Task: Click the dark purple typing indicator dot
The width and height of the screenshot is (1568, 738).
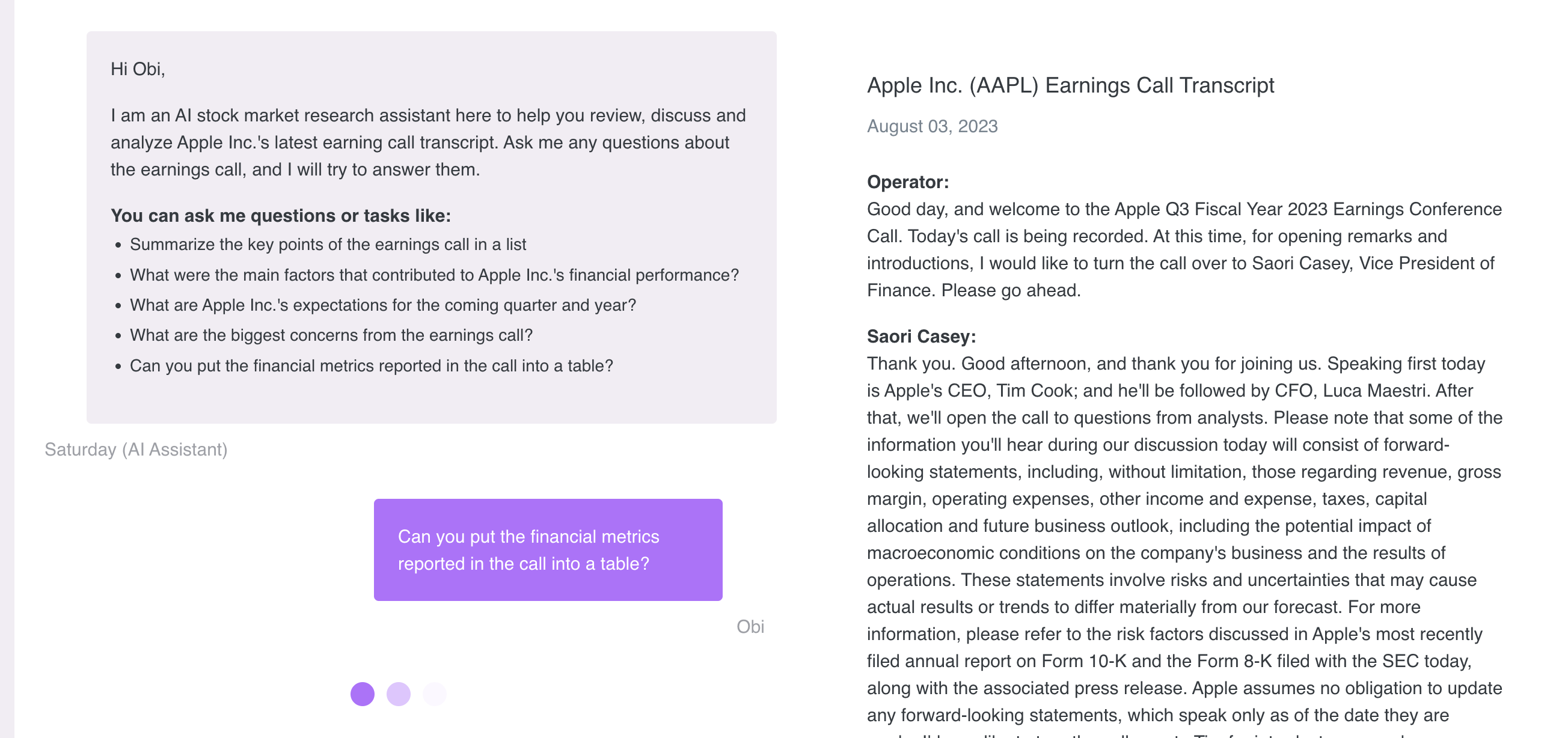Action: point(362,694)
